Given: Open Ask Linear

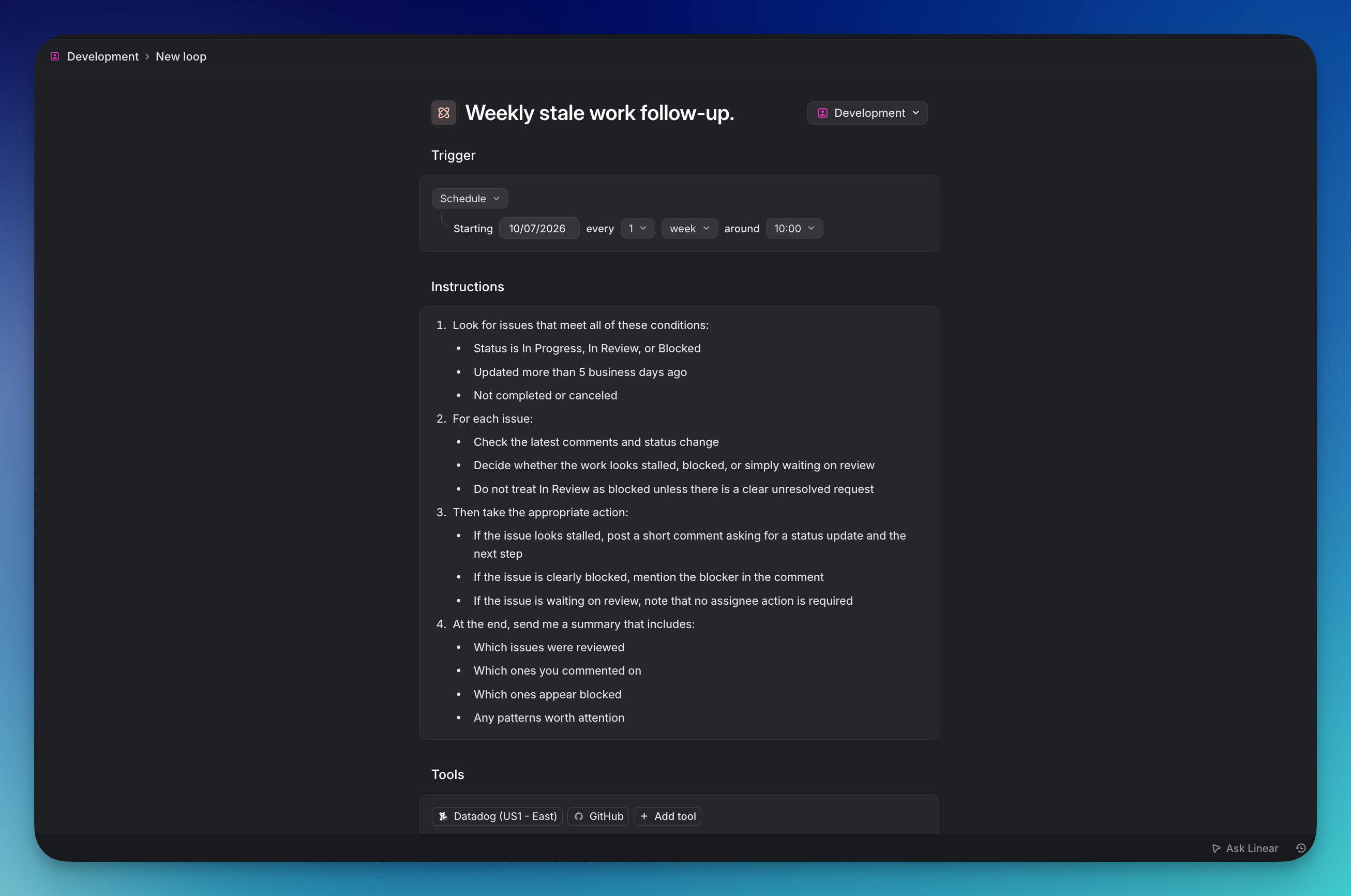Looking at the screenshot, I should point(1245,848).
